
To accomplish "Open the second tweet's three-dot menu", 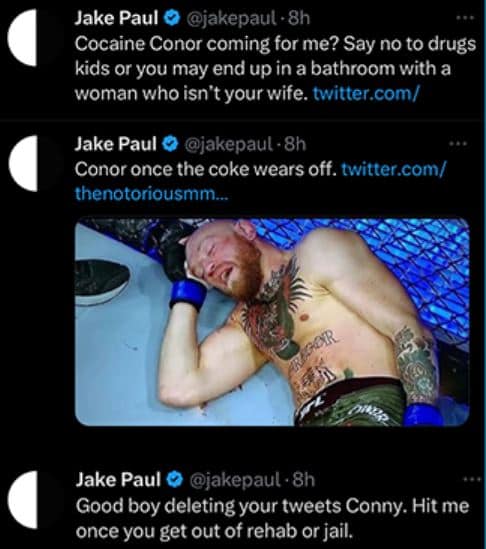I will point(459,144).
